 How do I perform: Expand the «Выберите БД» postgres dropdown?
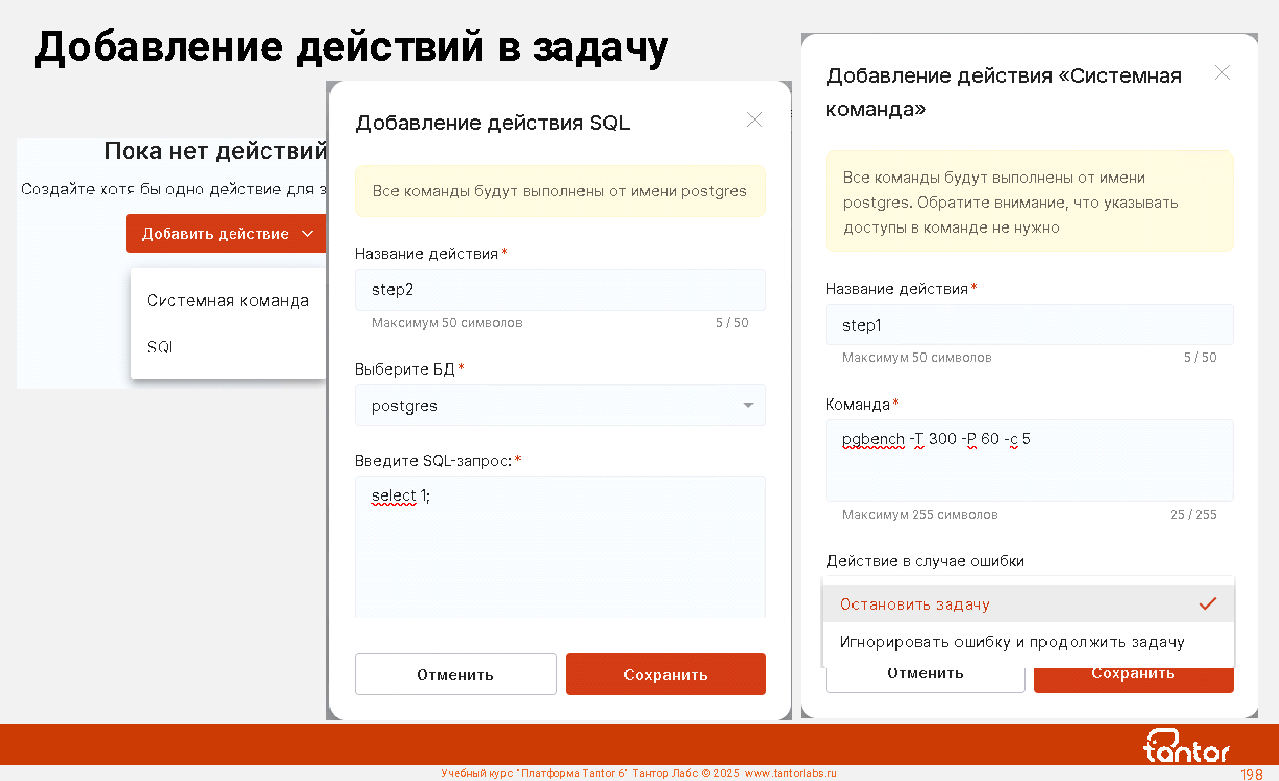(x=560, y=406)
